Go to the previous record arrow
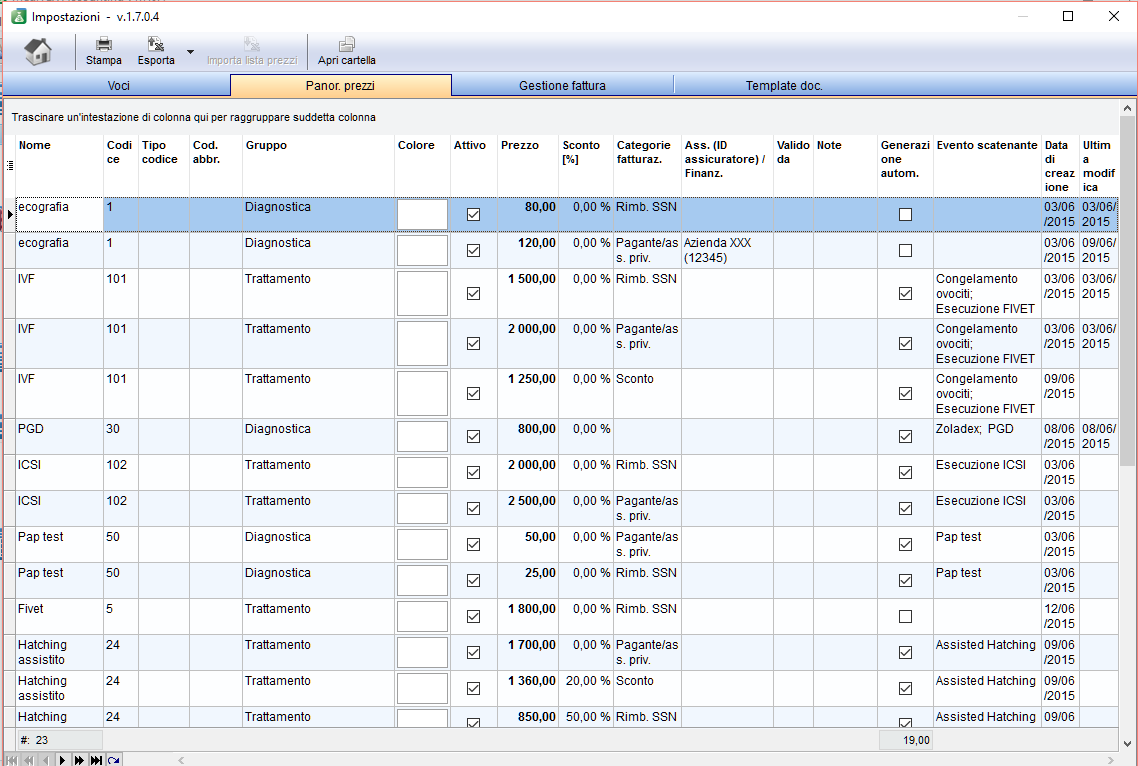The height and width of the screenshot is (766, 1138). [x=46, y=760]
